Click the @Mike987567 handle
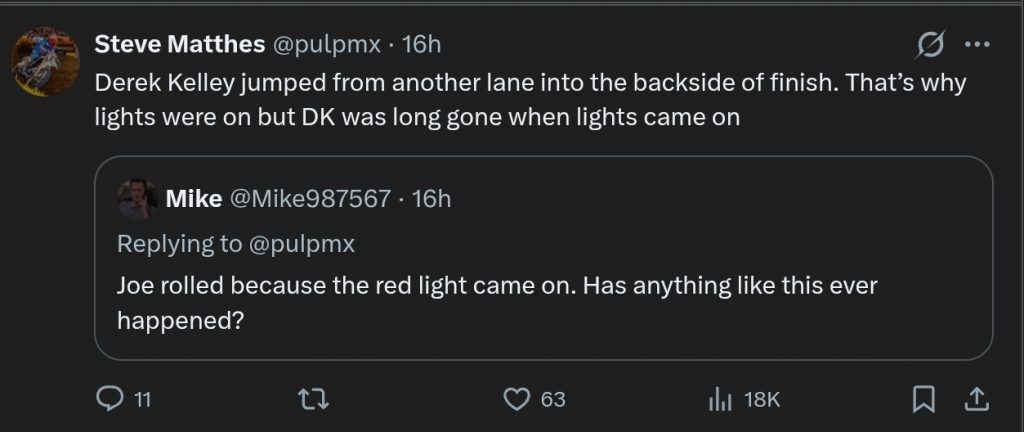1024x432 pixels. [x=311, y=198]
